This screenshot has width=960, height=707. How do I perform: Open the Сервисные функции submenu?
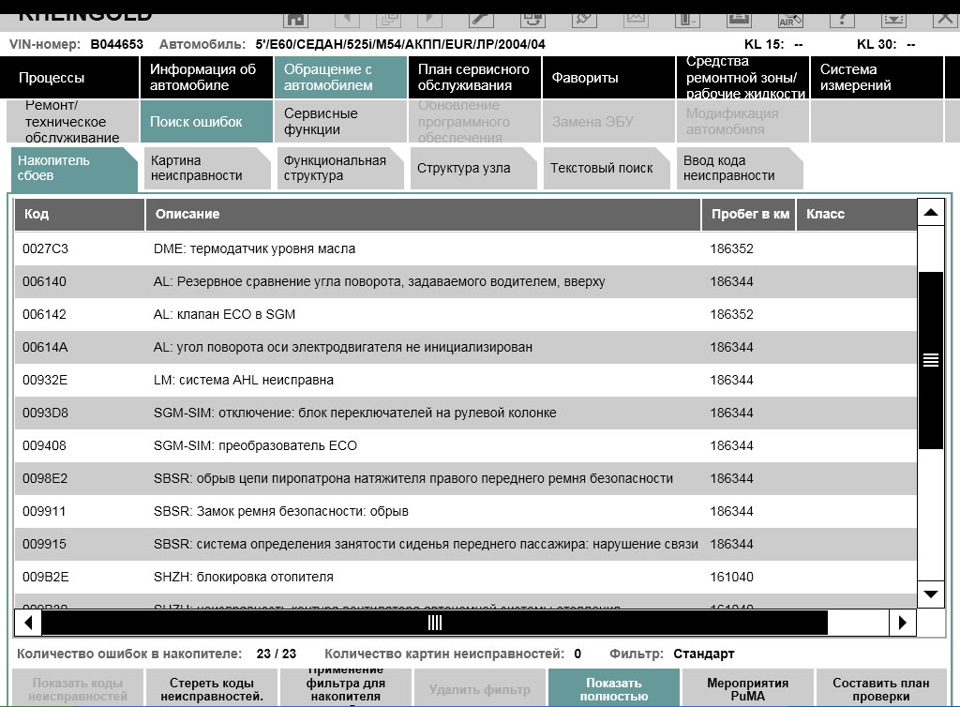point(340,121)
